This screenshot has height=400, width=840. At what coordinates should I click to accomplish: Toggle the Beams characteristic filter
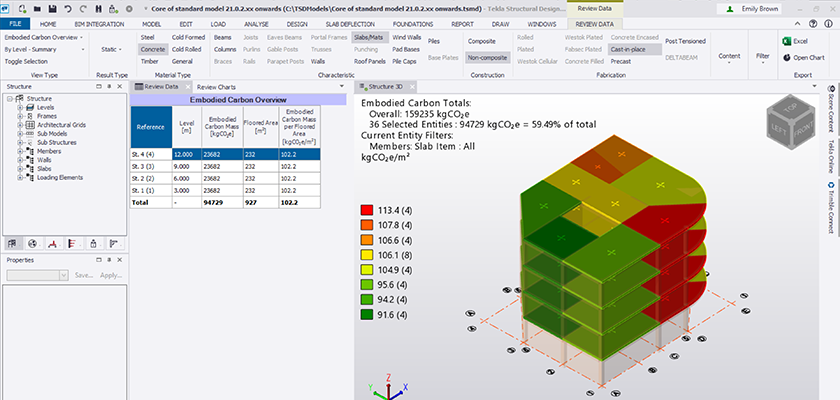click(223, 37)
